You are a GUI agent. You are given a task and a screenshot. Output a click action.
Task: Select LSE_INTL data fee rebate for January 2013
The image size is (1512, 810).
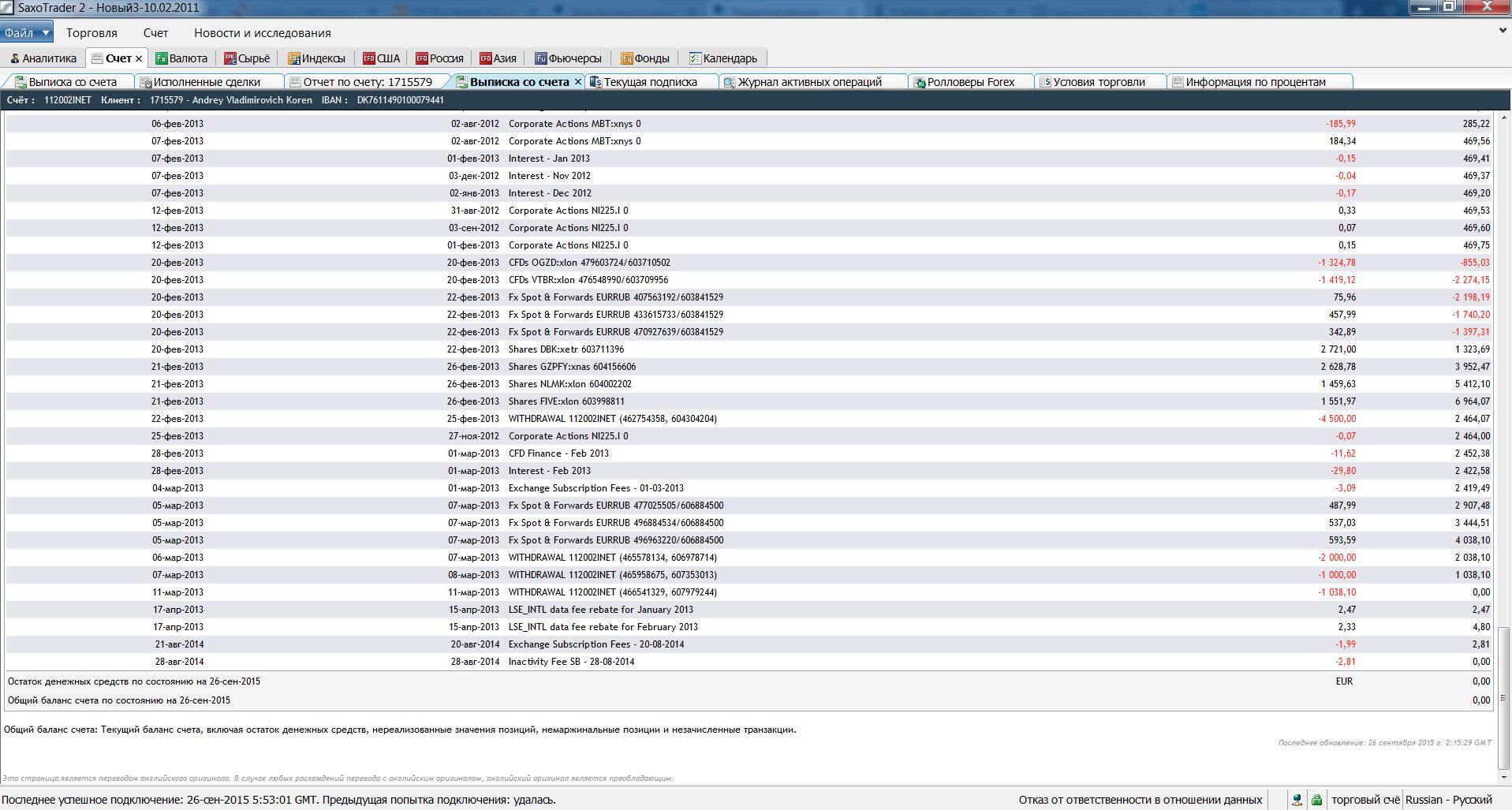click(749, 610)
